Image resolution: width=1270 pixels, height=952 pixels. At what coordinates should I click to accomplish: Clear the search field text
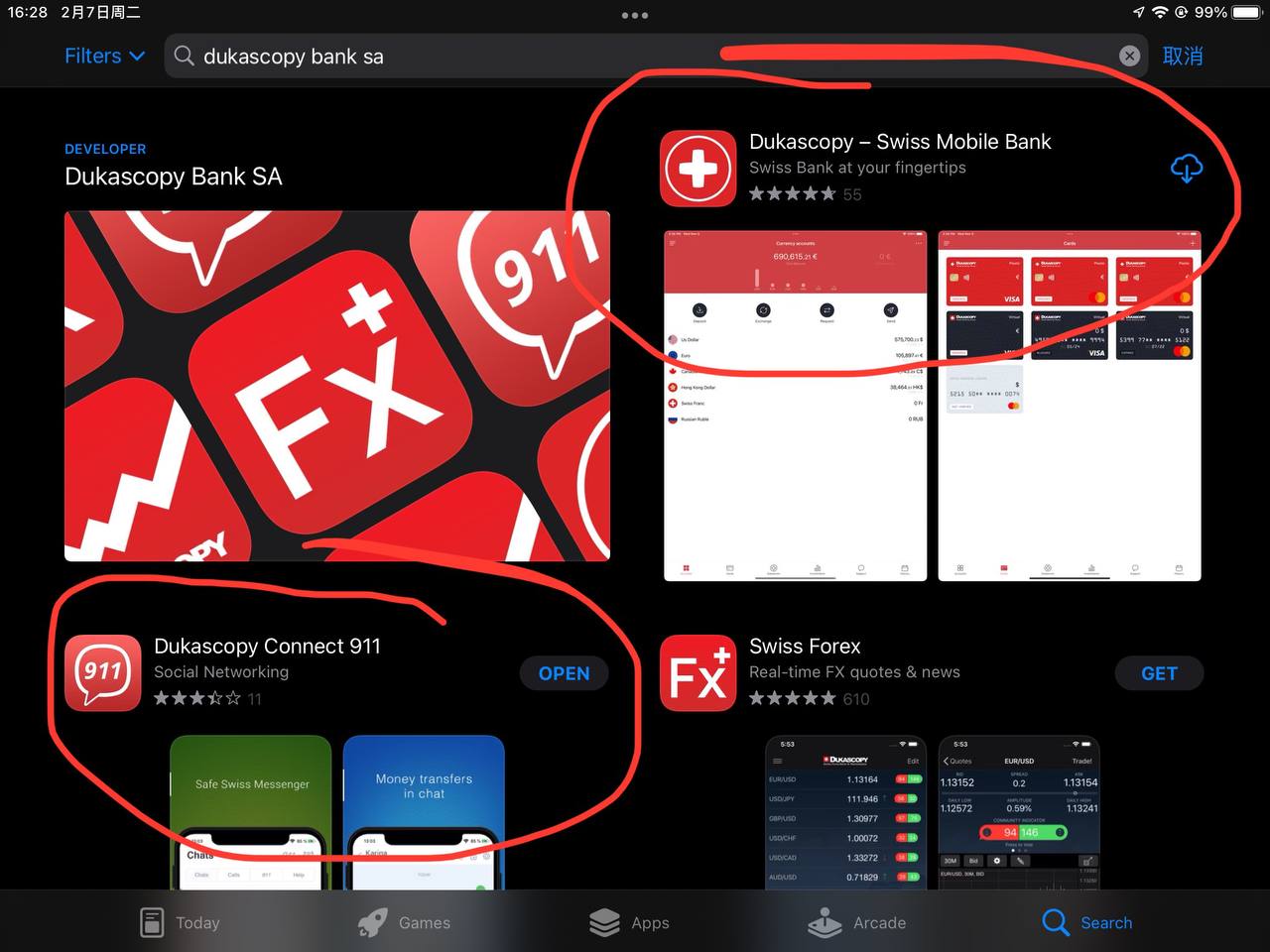tap(1129, 57)
